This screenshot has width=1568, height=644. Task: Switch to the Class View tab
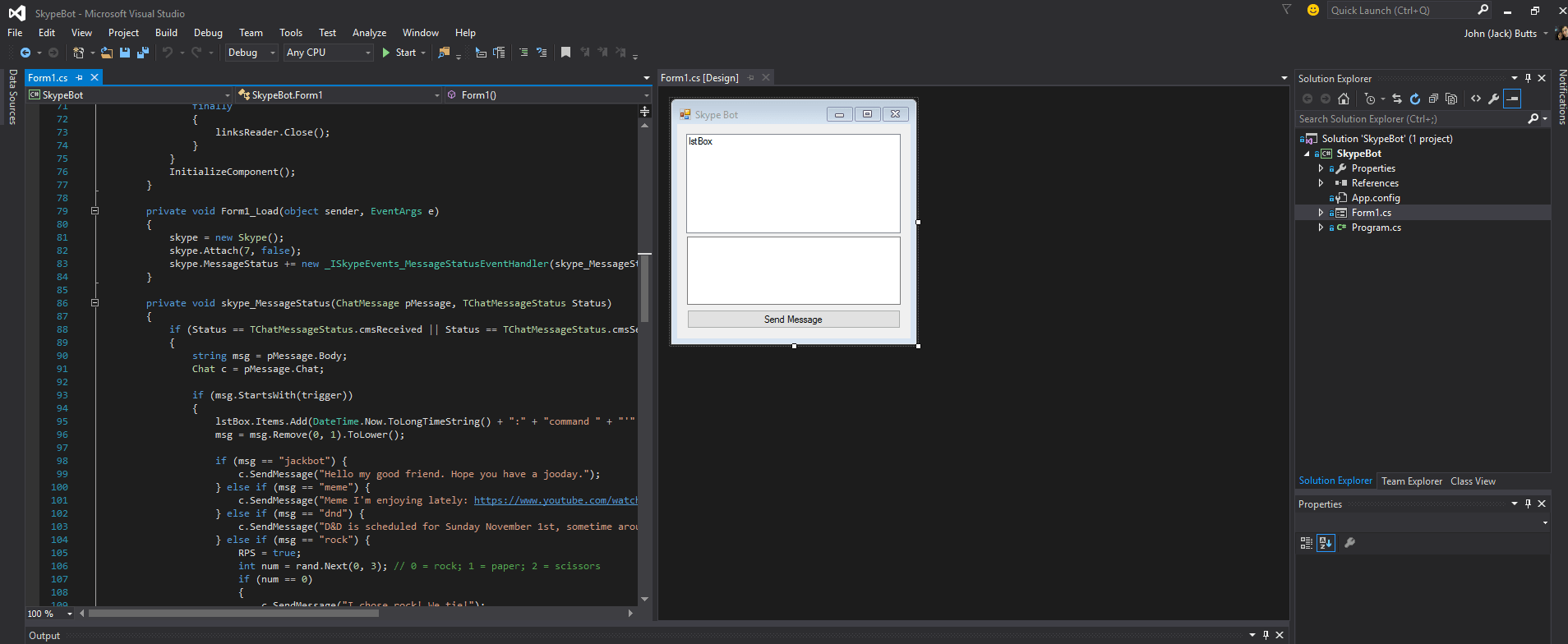[x=1473, y=481]
